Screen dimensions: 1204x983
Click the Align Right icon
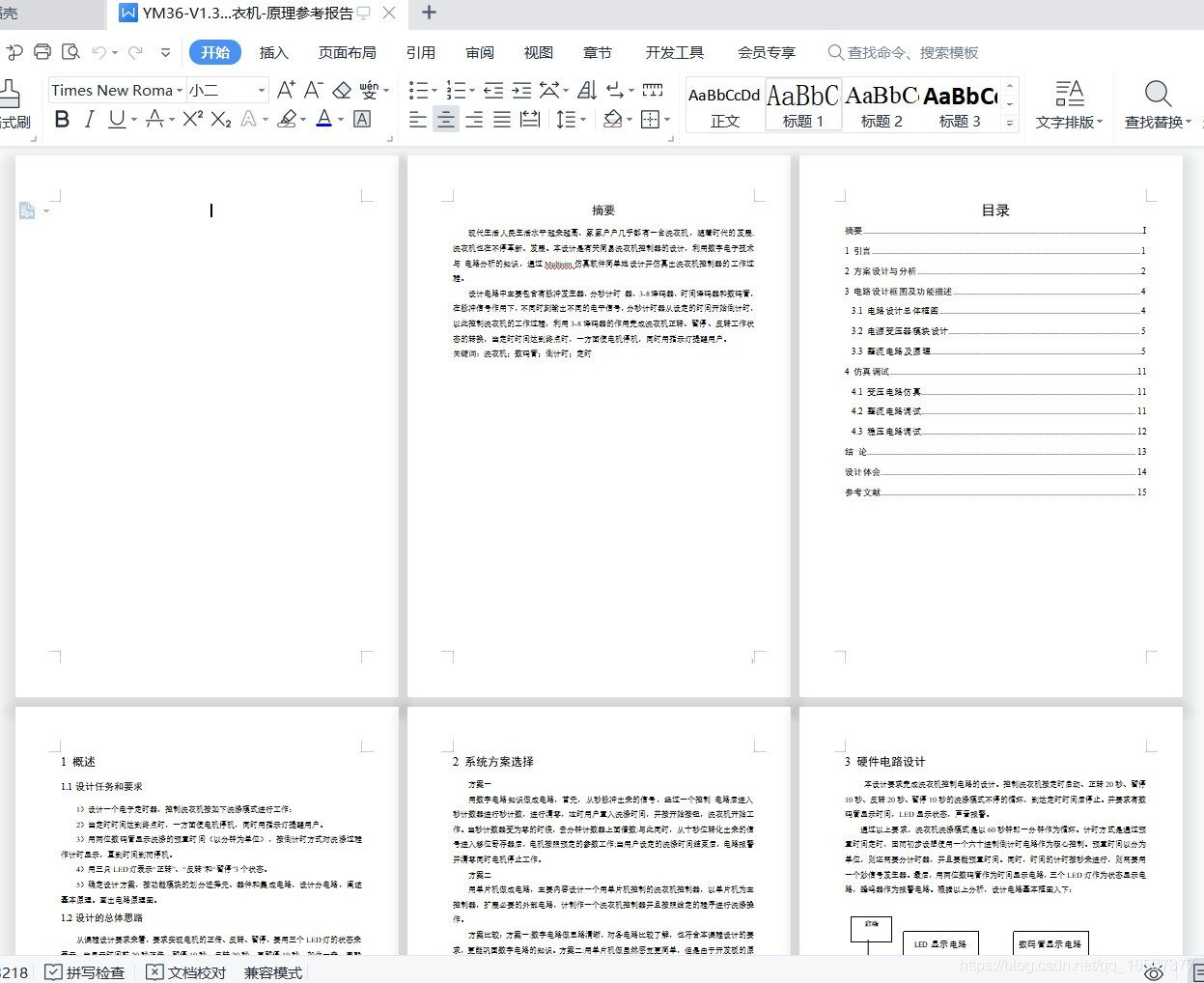coord(474,119)
